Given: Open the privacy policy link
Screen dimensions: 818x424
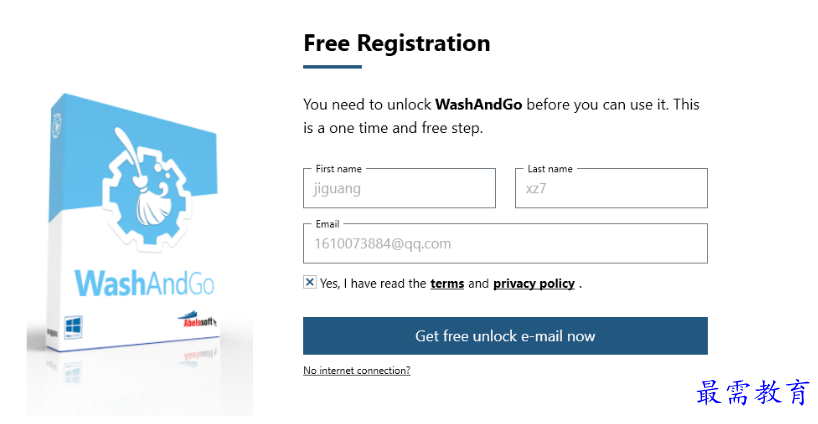Looking at the screenshot, I should click(533, 284).
